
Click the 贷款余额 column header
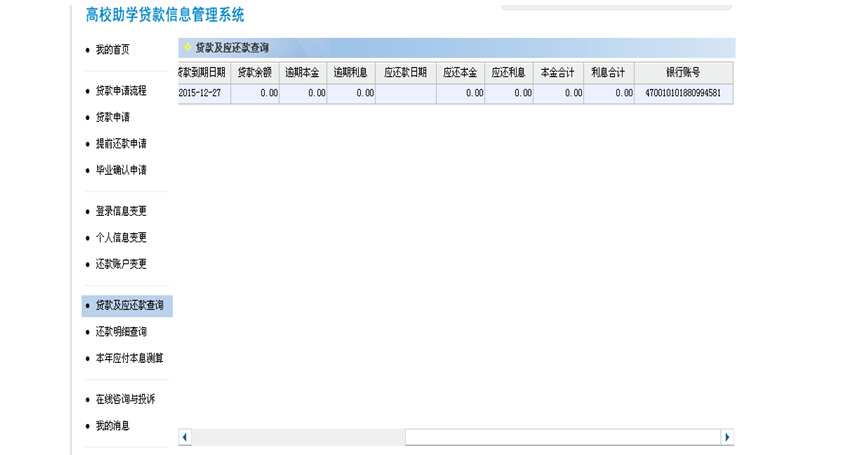[255, 73]
